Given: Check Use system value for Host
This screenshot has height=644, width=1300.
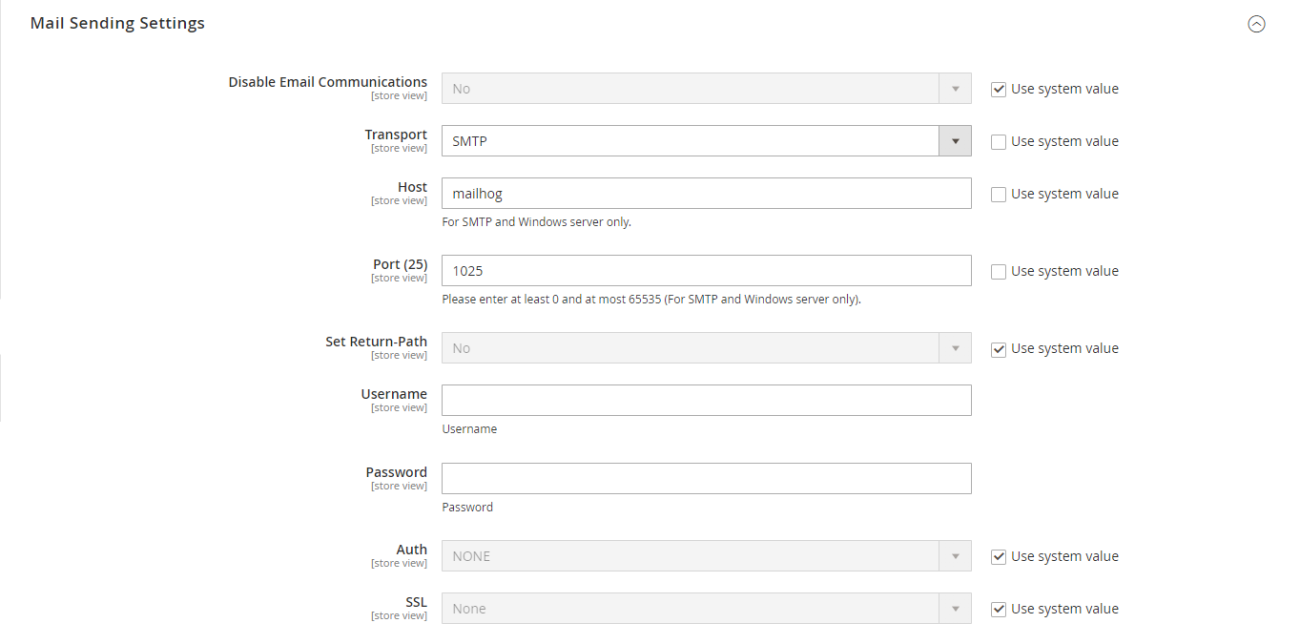Looking at the screenshot, I should [998, 193].
